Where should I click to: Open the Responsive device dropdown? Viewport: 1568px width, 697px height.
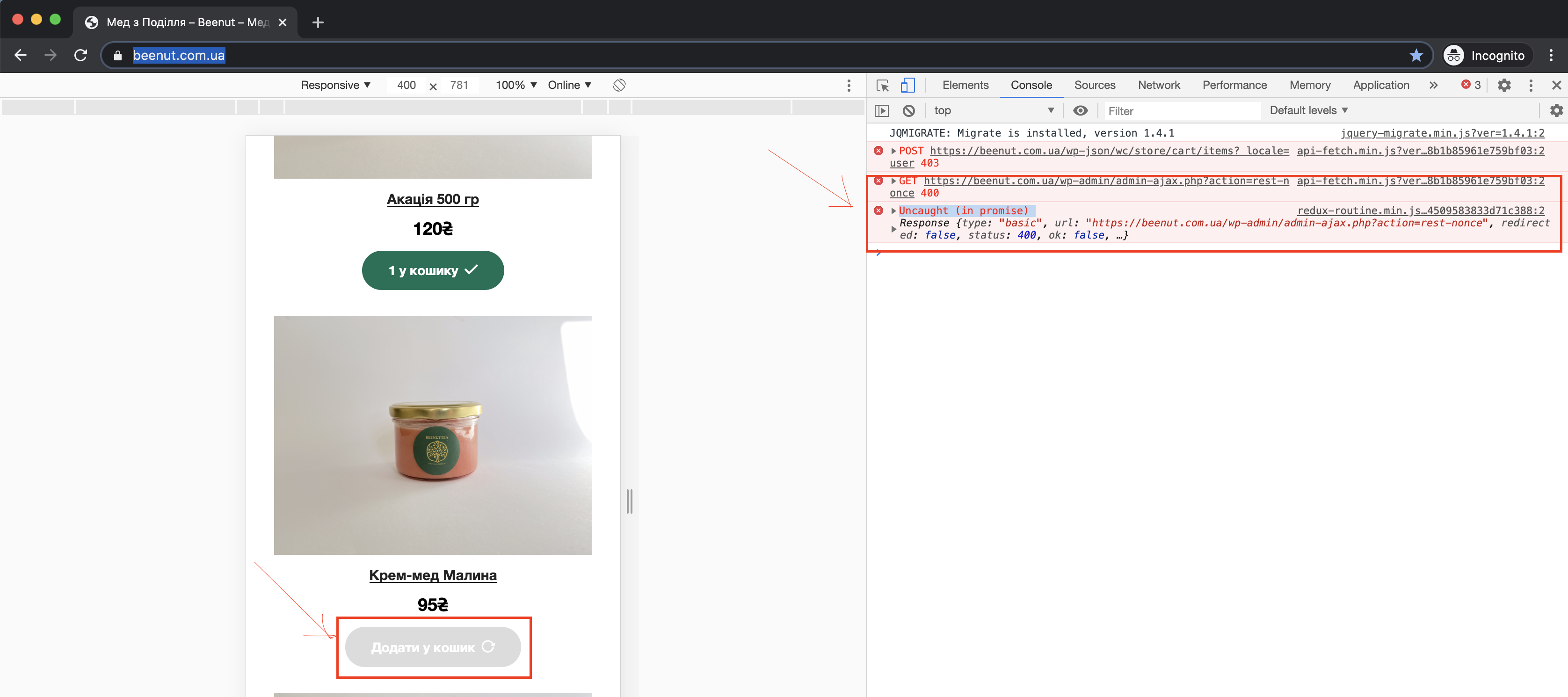pos(335,85)
